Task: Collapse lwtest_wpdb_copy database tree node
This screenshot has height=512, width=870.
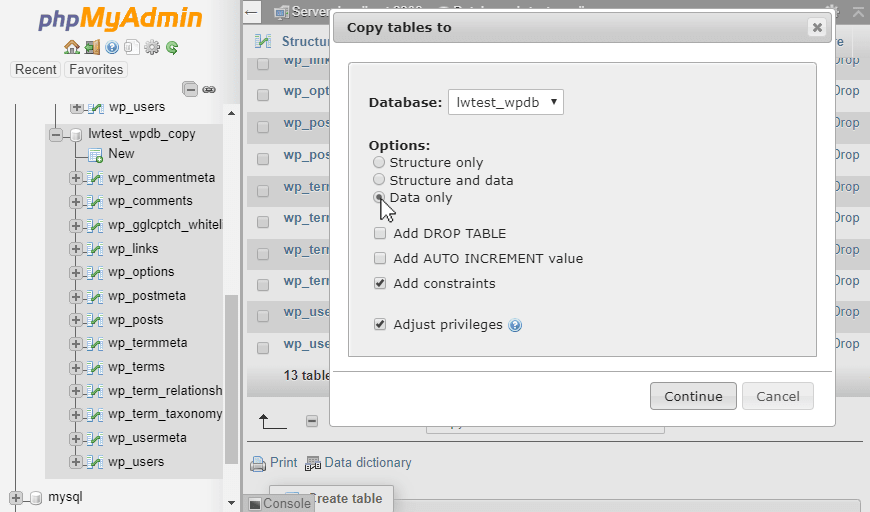Action: click(x=55, y=135)
